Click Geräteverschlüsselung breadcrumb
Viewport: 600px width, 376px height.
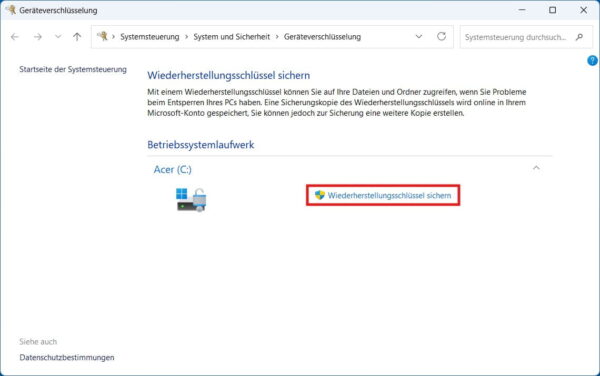pos(322,37)
